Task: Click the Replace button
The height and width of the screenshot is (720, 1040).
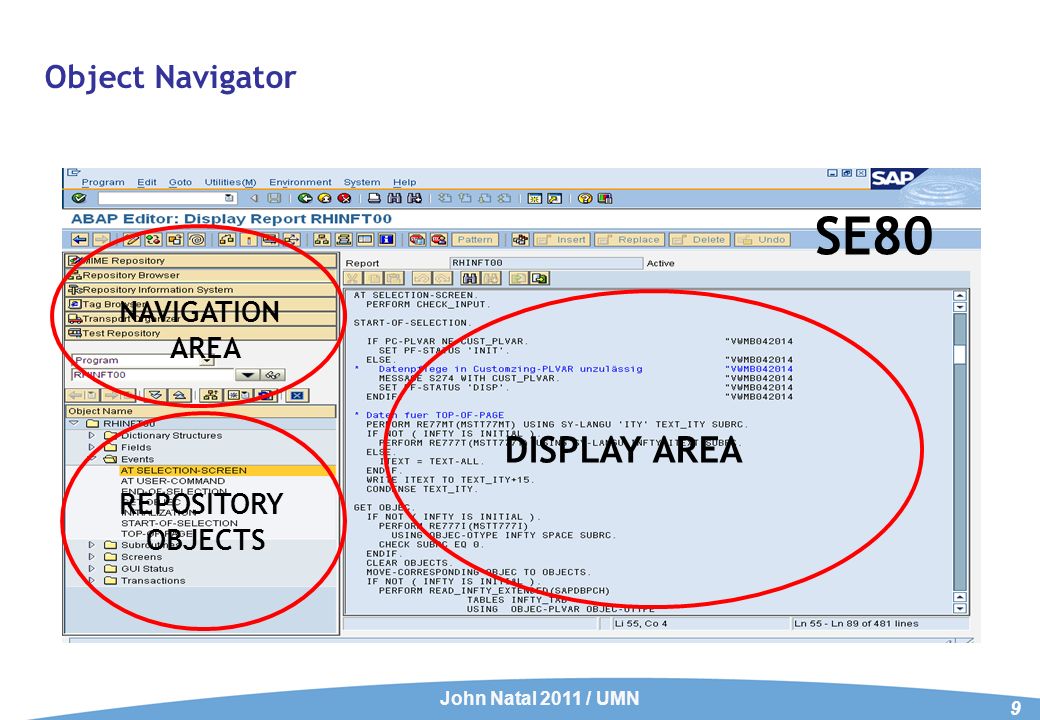Action: [629, 239]
